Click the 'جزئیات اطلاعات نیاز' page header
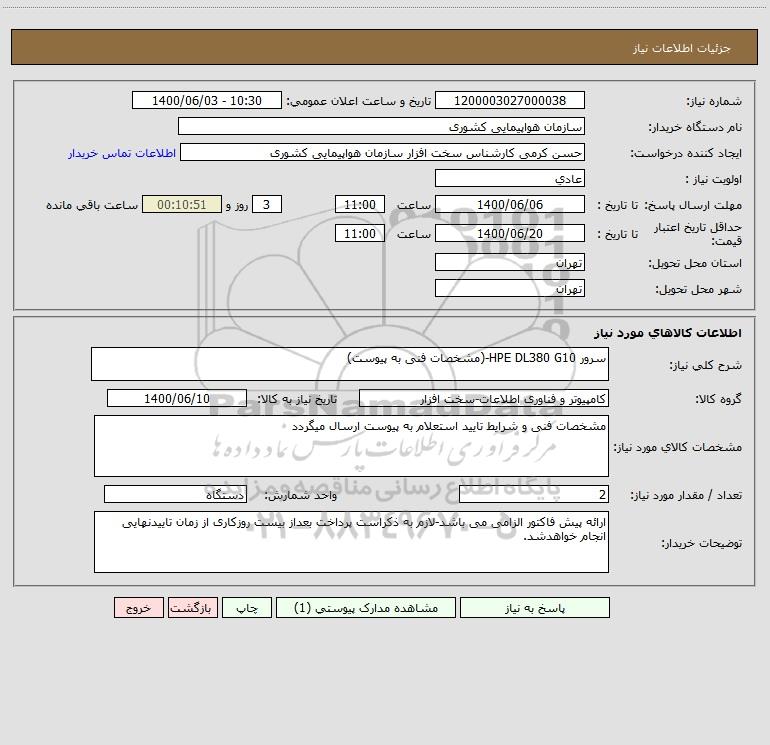The width and height of the screenshot is (770, 745). click(x=682, y=48)
